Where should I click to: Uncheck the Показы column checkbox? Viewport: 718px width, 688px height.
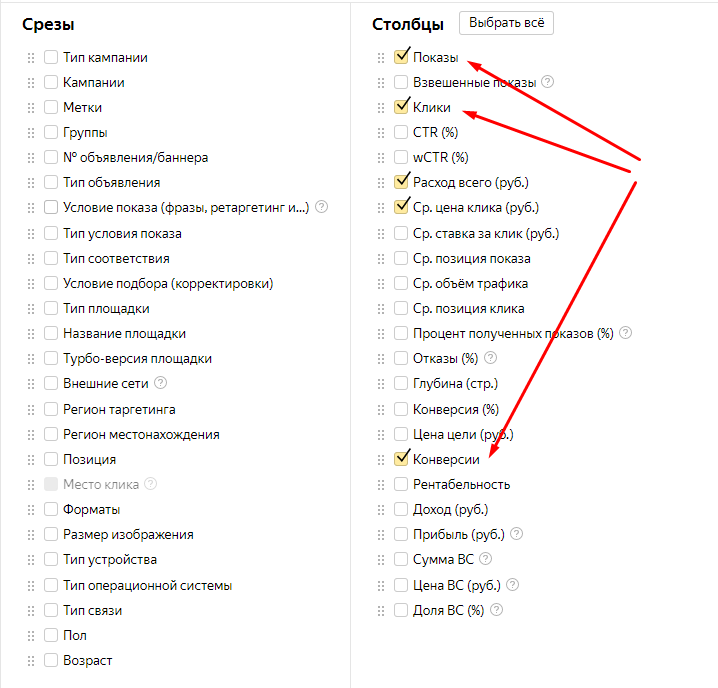tap(401, 57)
